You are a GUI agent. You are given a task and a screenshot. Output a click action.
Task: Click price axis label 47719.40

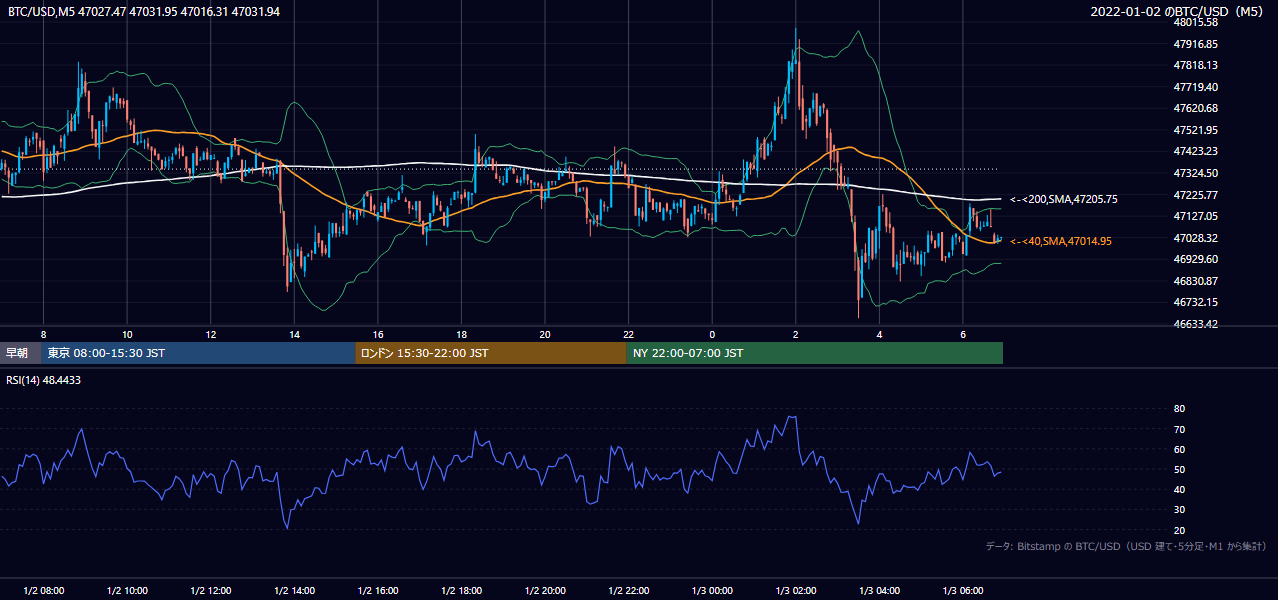point(1196,87)
